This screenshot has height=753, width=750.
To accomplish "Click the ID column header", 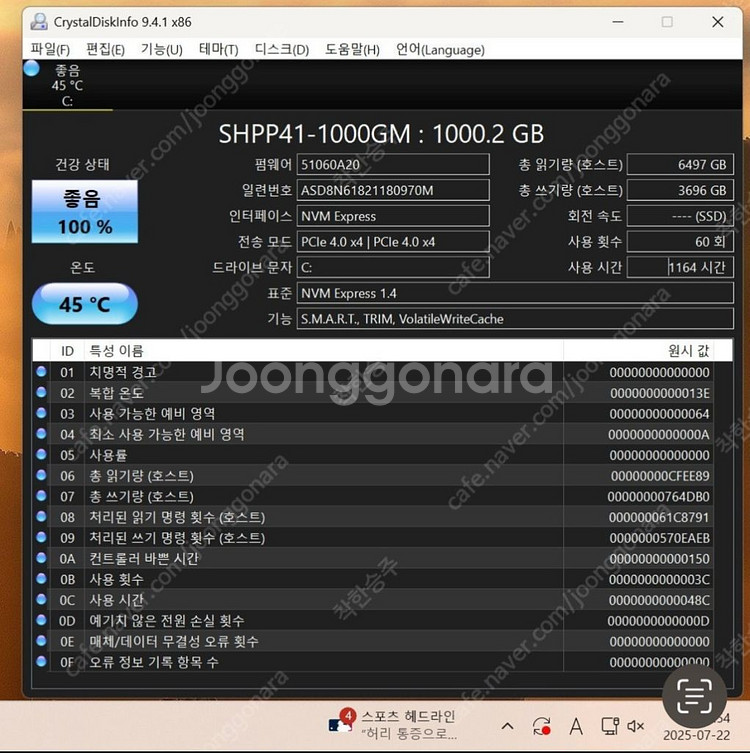I will 67,351.
